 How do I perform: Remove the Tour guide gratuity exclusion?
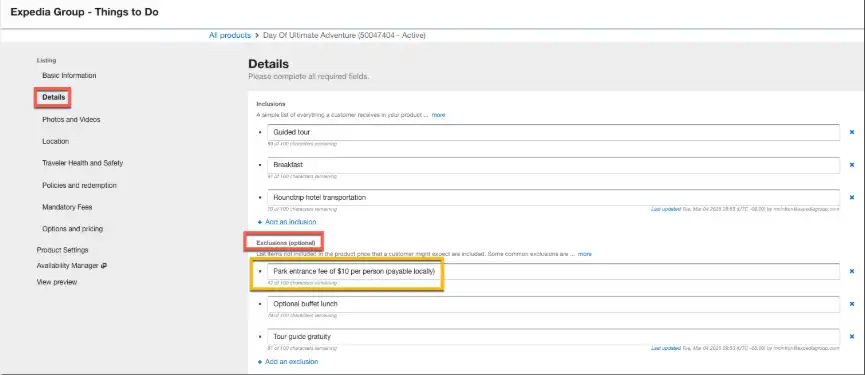point(852,336)
